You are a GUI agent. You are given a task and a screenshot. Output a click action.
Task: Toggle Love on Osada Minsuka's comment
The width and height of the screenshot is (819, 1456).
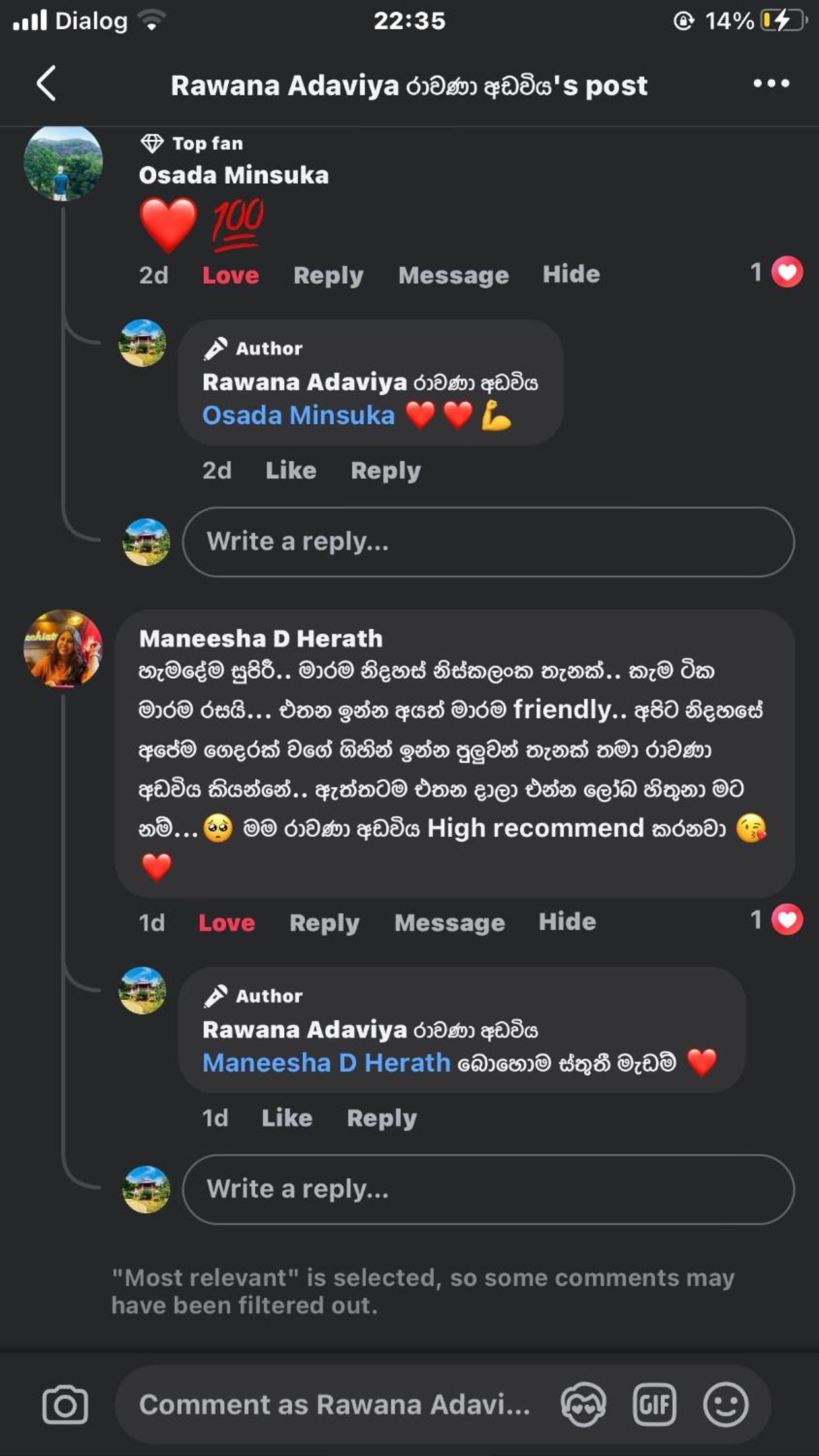230,275
